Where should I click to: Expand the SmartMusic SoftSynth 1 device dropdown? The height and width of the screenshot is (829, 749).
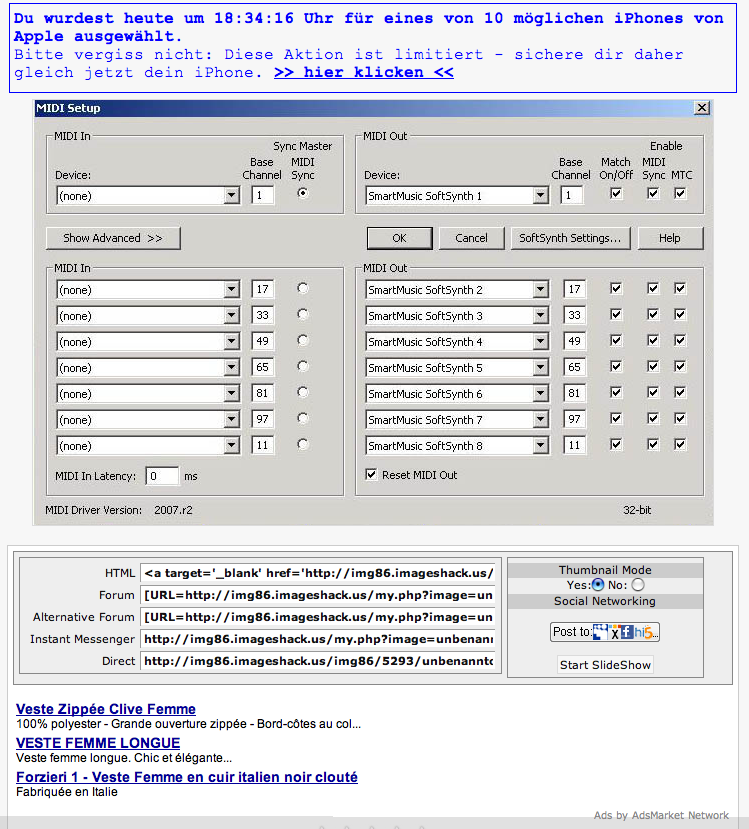click(541, 196)
